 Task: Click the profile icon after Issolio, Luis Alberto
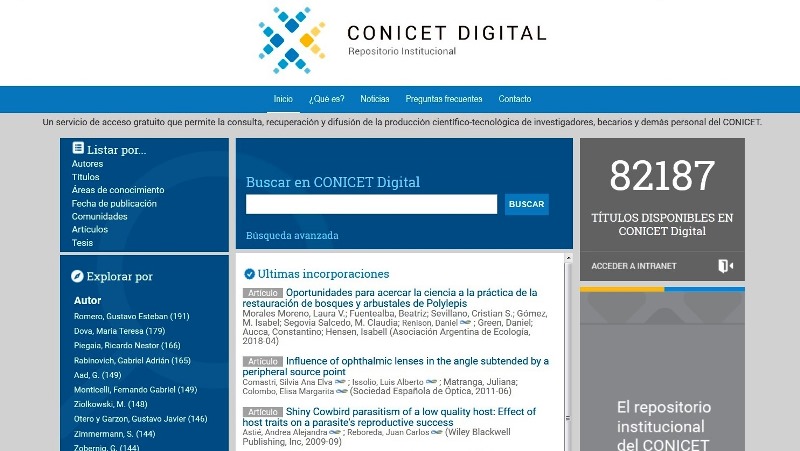coord(431,381)
